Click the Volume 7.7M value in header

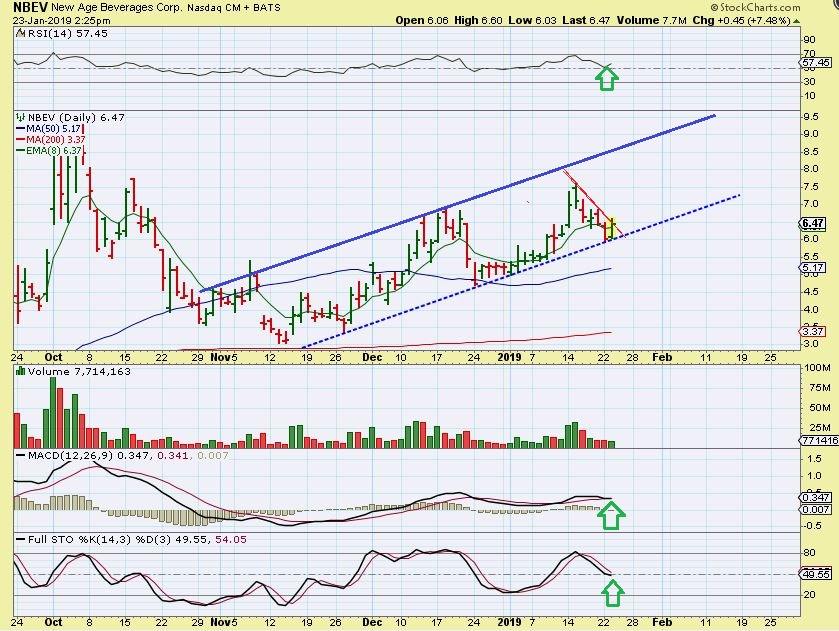pos(651,20)
